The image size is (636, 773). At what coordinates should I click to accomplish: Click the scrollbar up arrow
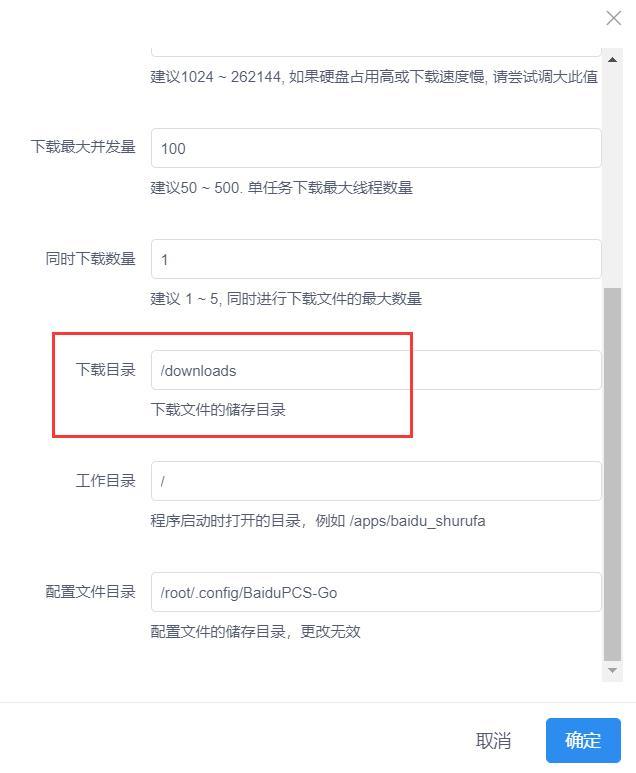(612, 60)
